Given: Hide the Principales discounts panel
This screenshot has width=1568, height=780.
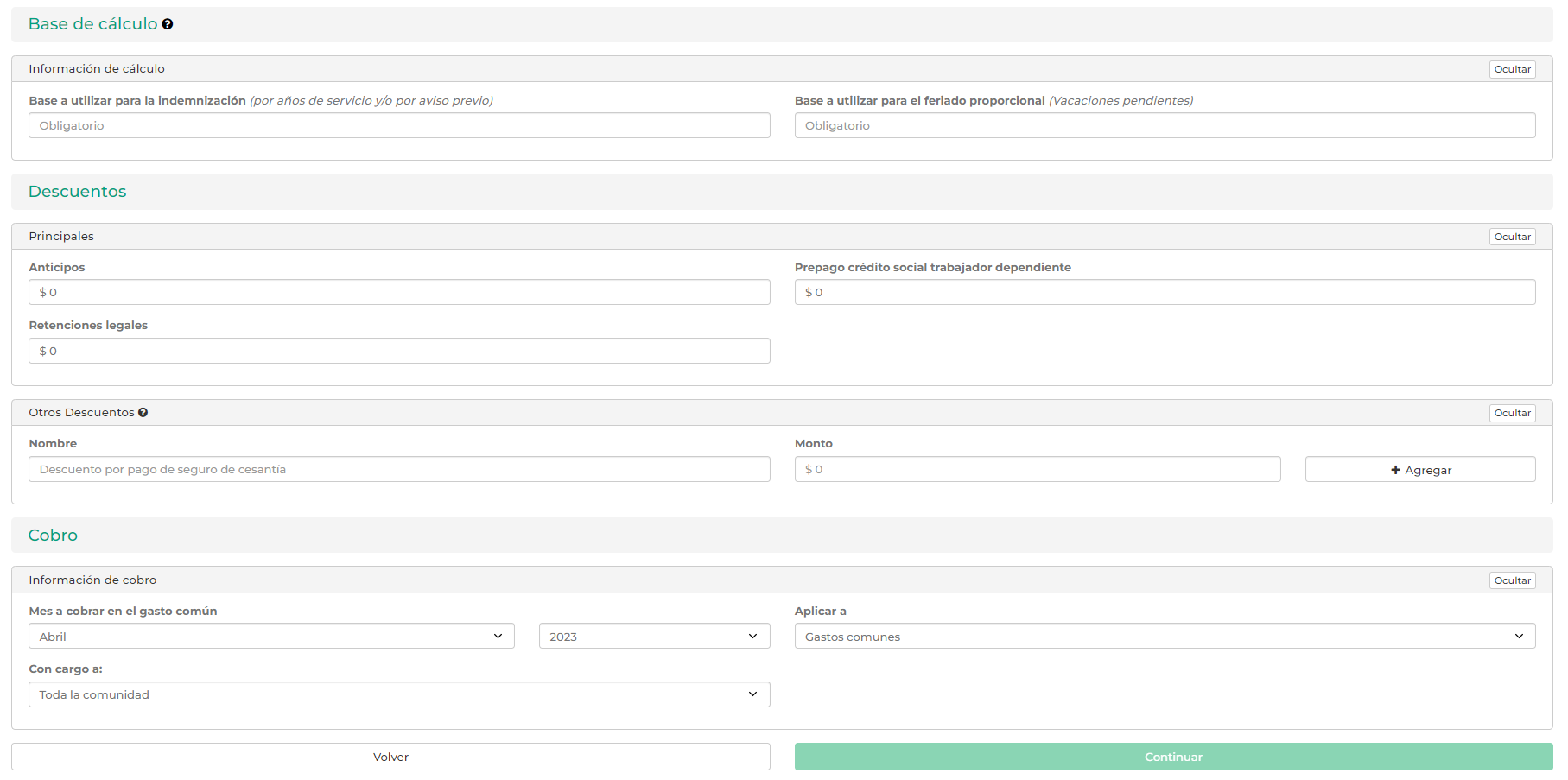Looking at the screenshot, I should pyautogui.click(x=1512, y=237).
